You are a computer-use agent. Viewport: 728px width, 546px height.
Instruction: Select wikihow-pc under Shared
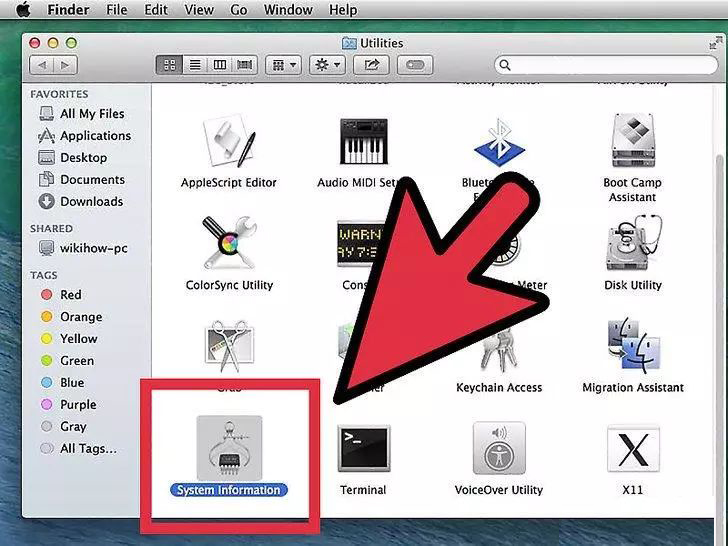click(x=83, y=248)
